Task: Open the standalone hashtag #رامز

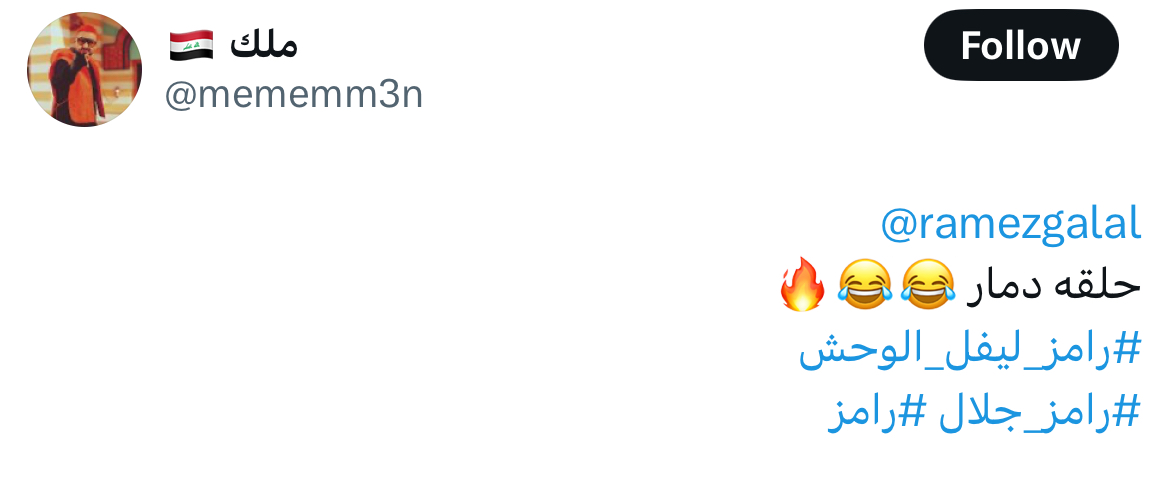Action: [877, 412]
